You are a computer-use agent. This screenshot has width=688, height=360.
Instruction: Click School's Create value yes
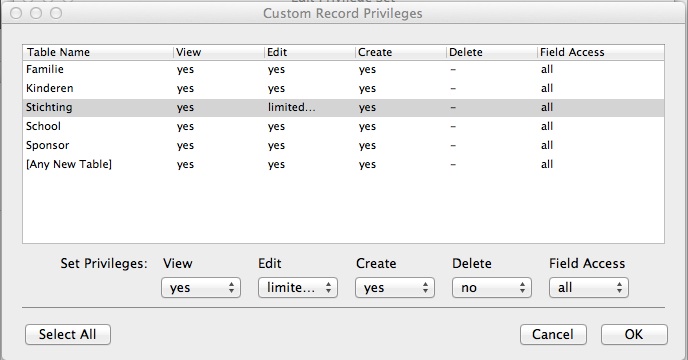tap(367, 127)
